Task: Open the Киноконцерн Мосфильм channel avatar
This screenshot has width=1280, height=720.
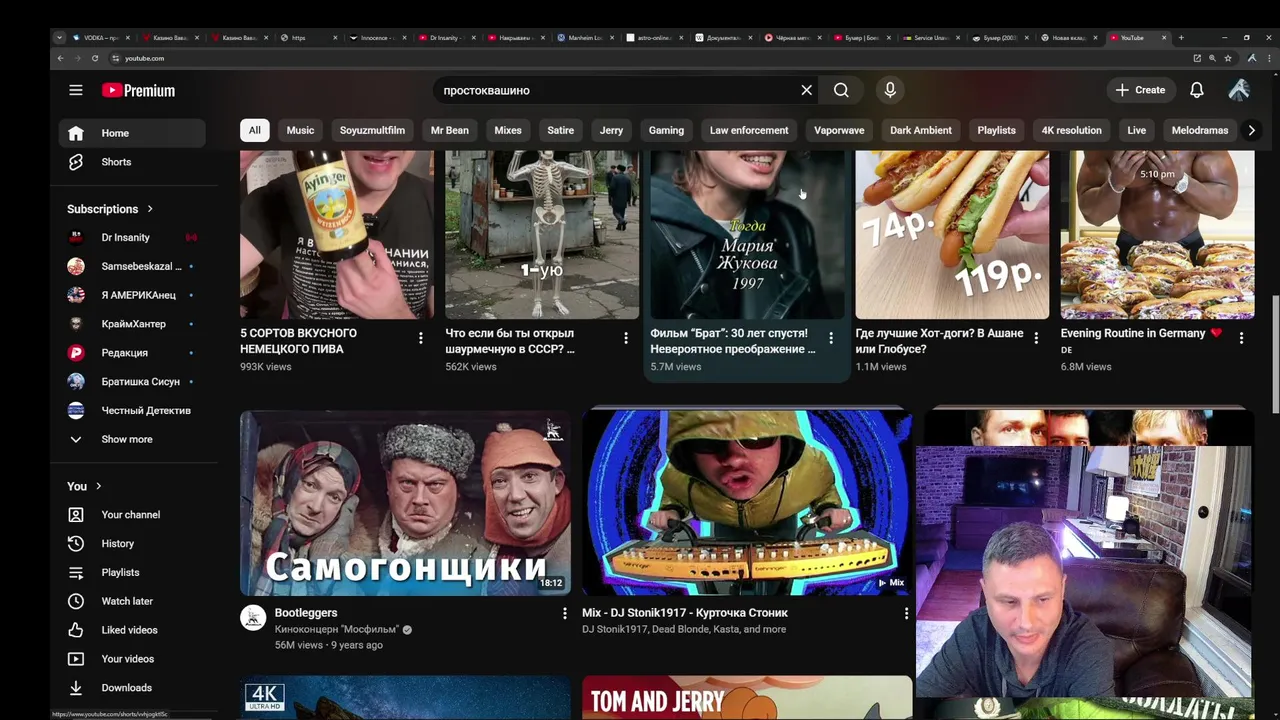Action: click(x=253, y=617)
